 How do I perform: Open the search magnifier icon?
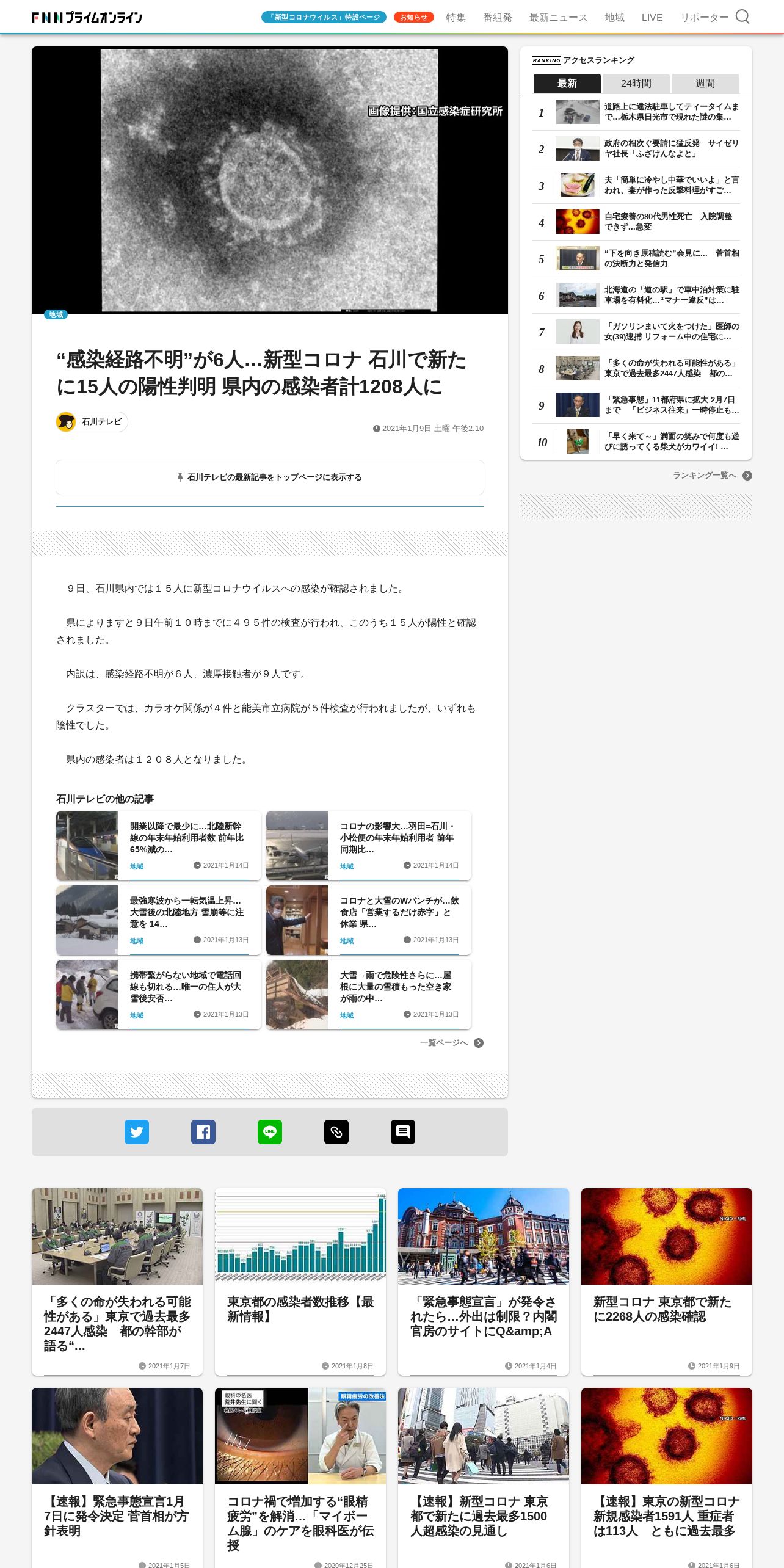tap(742, 16)
